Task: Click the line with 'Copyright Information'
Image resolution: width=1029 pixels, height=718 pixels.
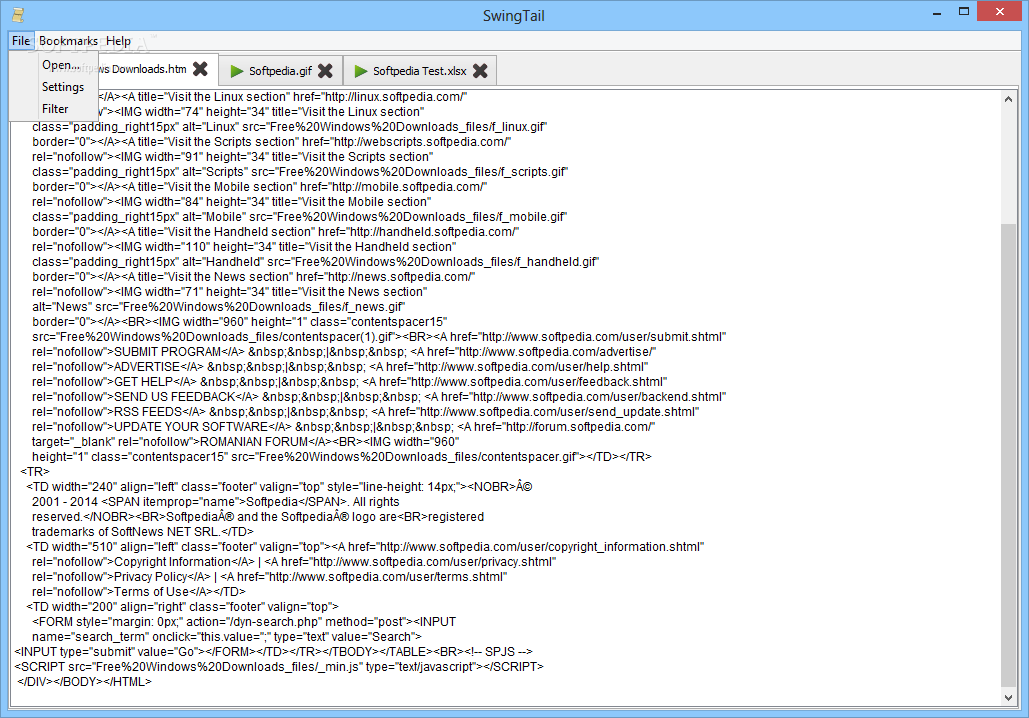Action: tap(294, 562)
